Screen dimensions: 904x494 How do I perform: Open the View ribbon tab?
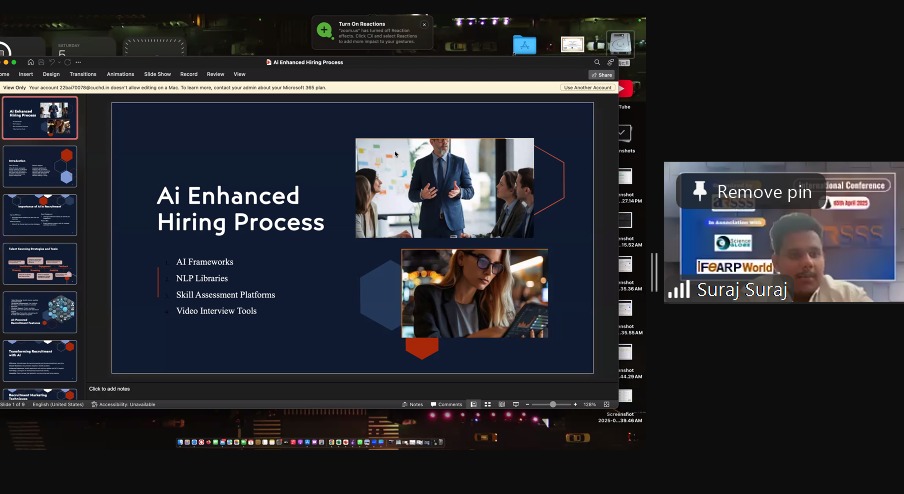pos(239,74)
